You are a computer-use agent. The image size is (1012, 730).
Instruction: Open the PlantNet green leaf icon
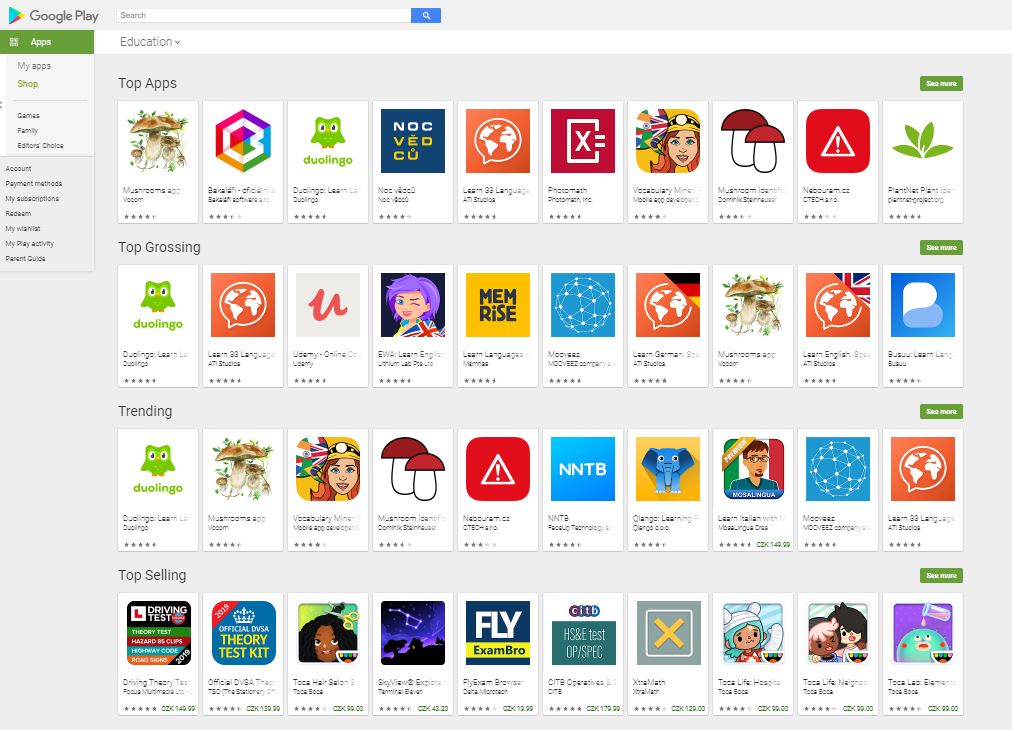[x=922, y=141]
